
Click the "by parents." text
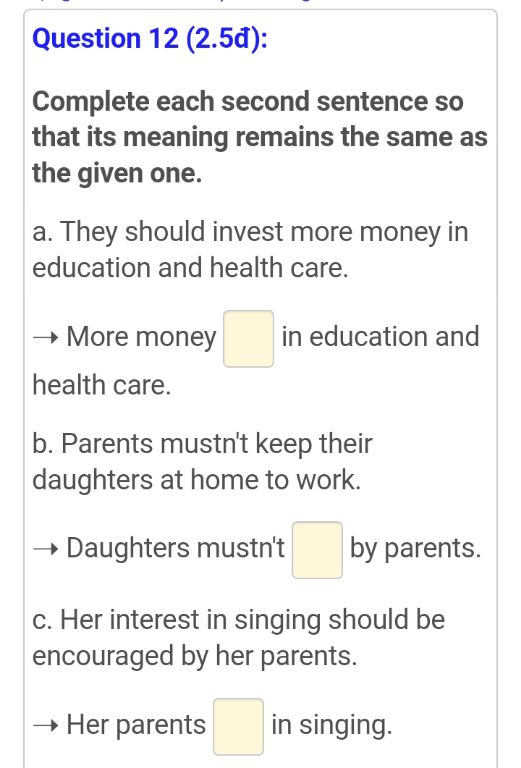pyautogui.click(x=415, y=549)
